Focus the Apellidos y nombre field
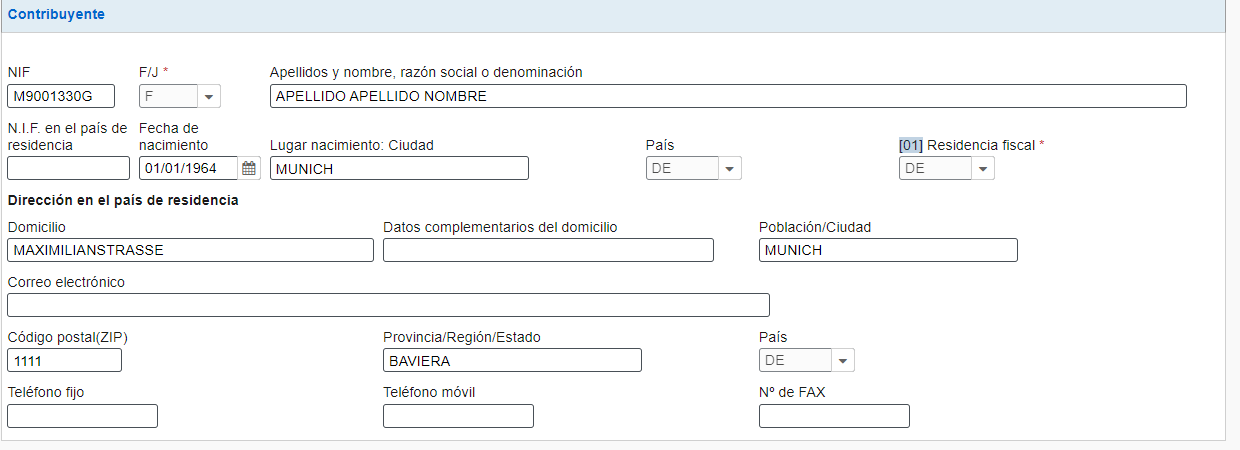This screenshot has height=450, width=1240. coord(727,96)
